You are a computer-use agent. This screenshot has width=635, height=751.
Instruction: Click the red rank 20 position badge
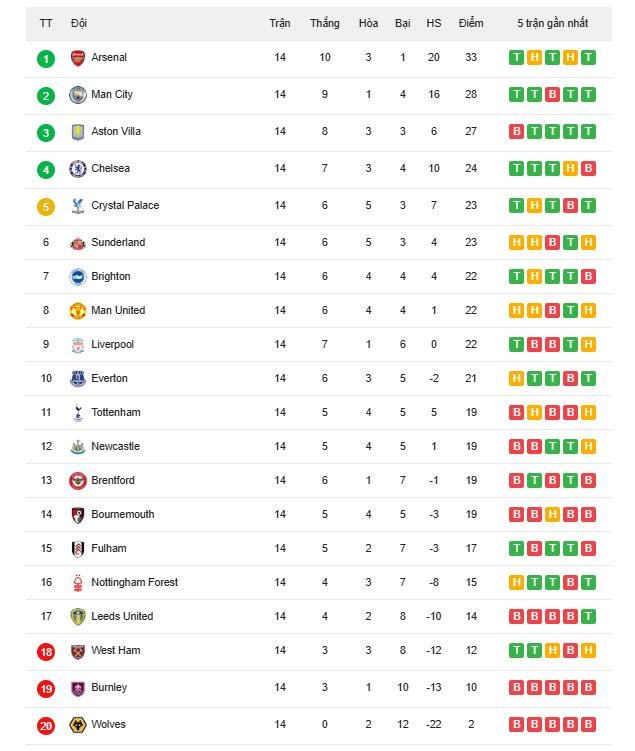46,726
